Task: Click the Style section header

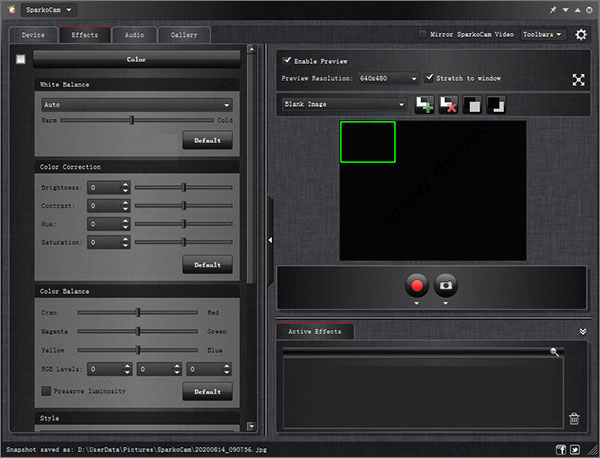Action: click(x=137, y=418)
